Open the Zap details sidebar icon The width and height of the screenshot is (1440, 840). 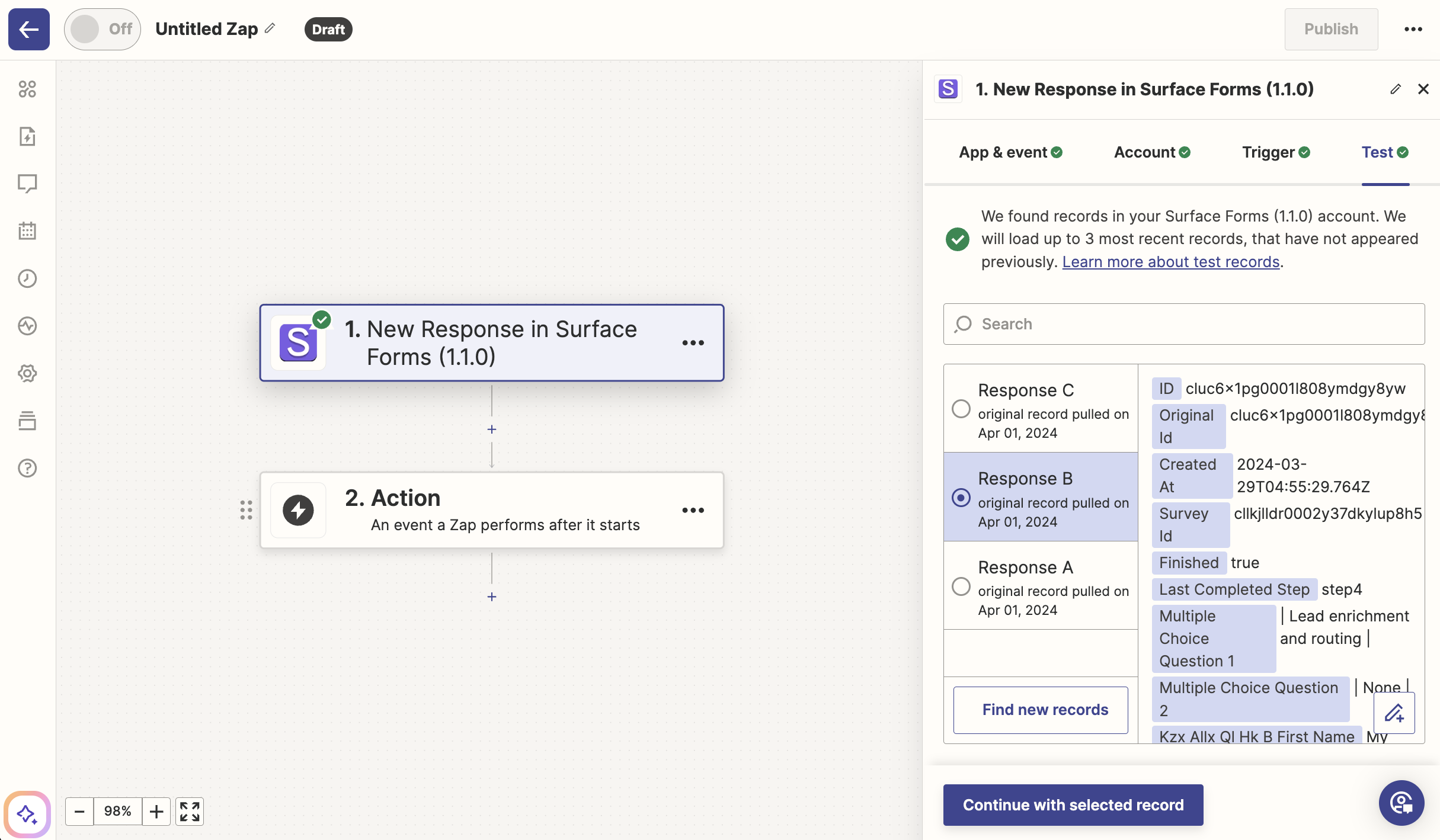coord(27,136)
